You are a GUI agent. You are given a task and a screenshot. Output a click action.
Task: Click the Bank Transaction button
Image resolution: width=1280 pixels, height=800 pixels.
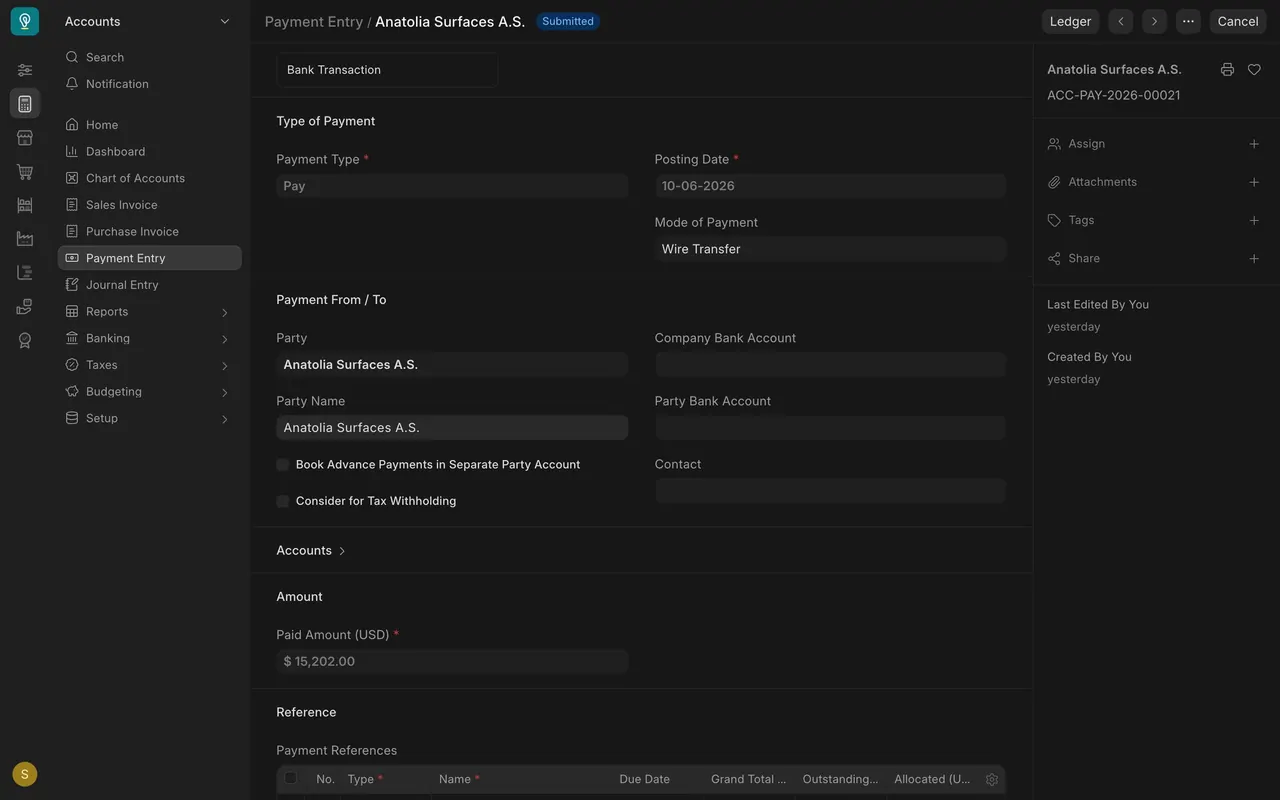point(387,70)
